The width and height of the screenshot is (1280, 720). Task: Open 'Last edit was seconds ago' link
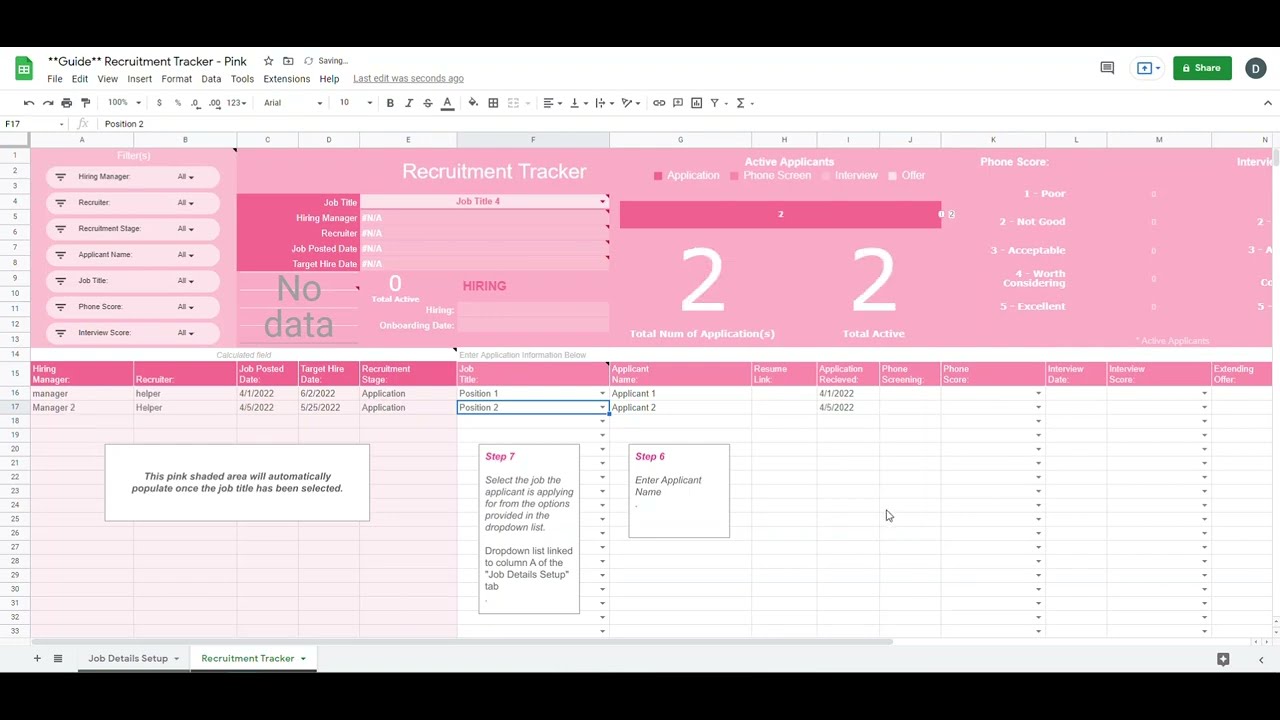tap(408, 79)
